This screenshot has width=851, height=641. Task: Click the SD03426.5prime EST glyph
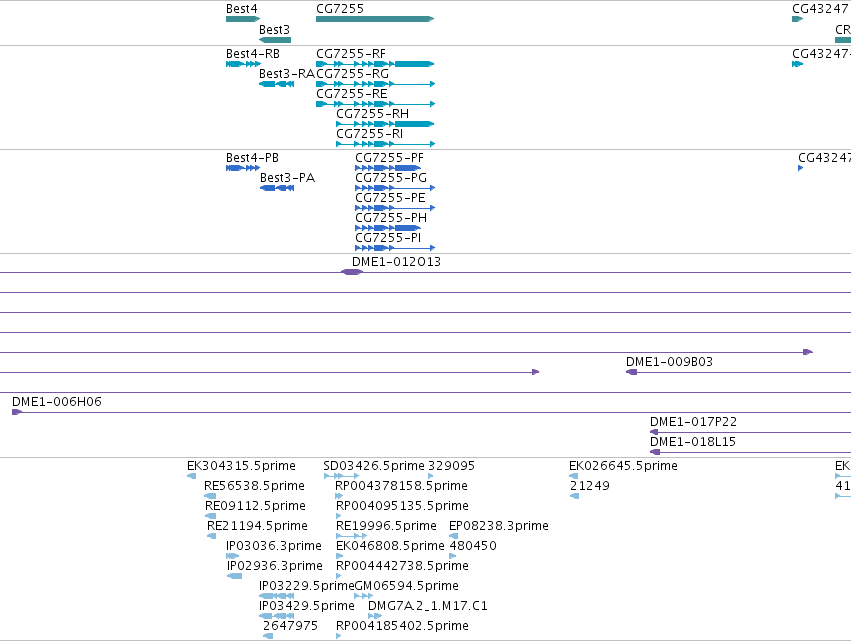(x=341, y=476)
